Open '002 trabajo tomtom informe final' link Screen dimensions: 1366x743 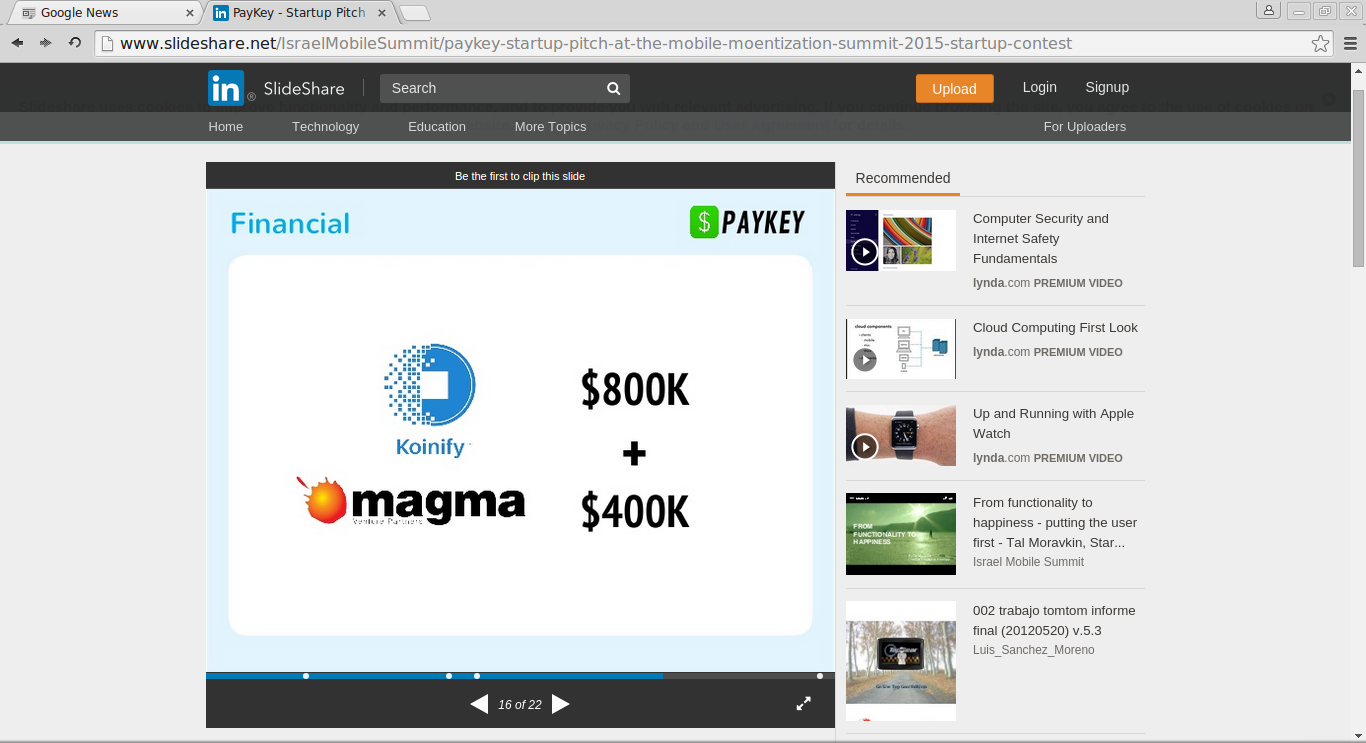click(x=1054, y=621)
